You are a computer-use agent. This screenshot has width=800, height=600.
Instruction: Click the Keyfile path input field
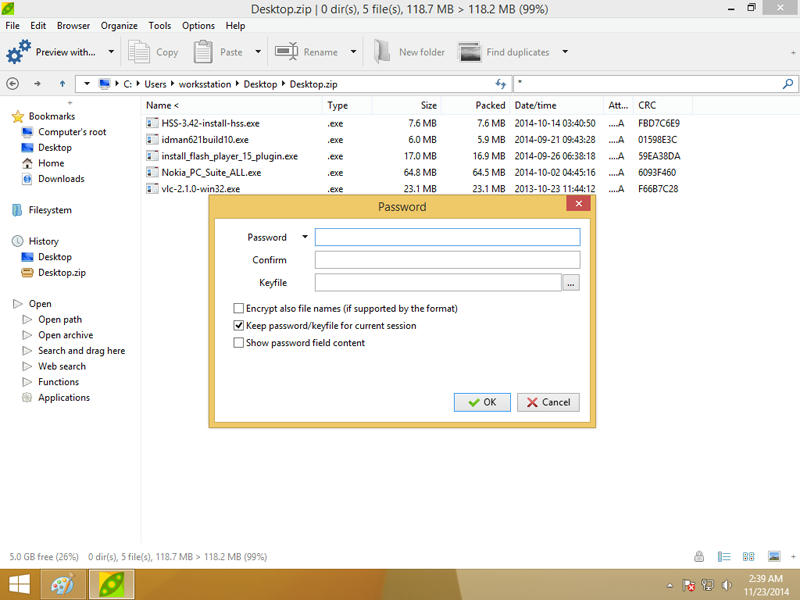point(438,283)
